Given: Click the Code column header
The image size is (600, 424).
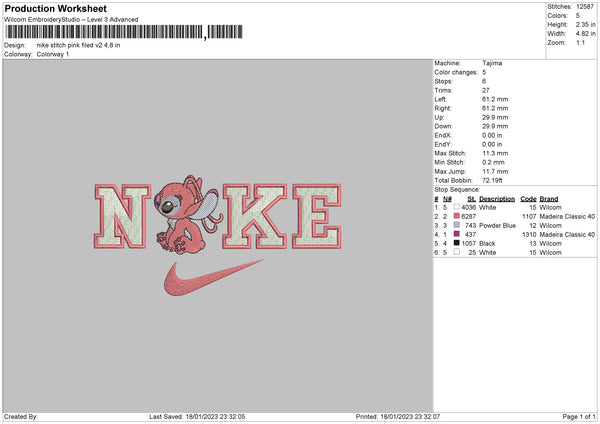Looking at the screenshot, I should pos(528,199).
